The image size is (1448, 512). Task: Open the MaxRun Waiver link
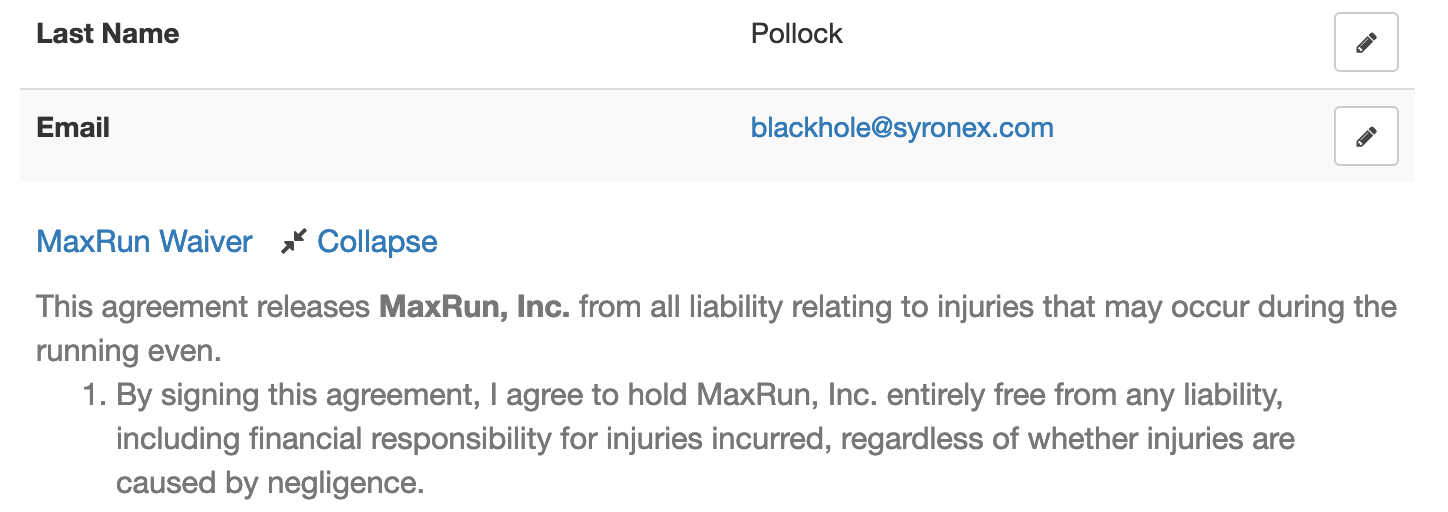point(144,241)
